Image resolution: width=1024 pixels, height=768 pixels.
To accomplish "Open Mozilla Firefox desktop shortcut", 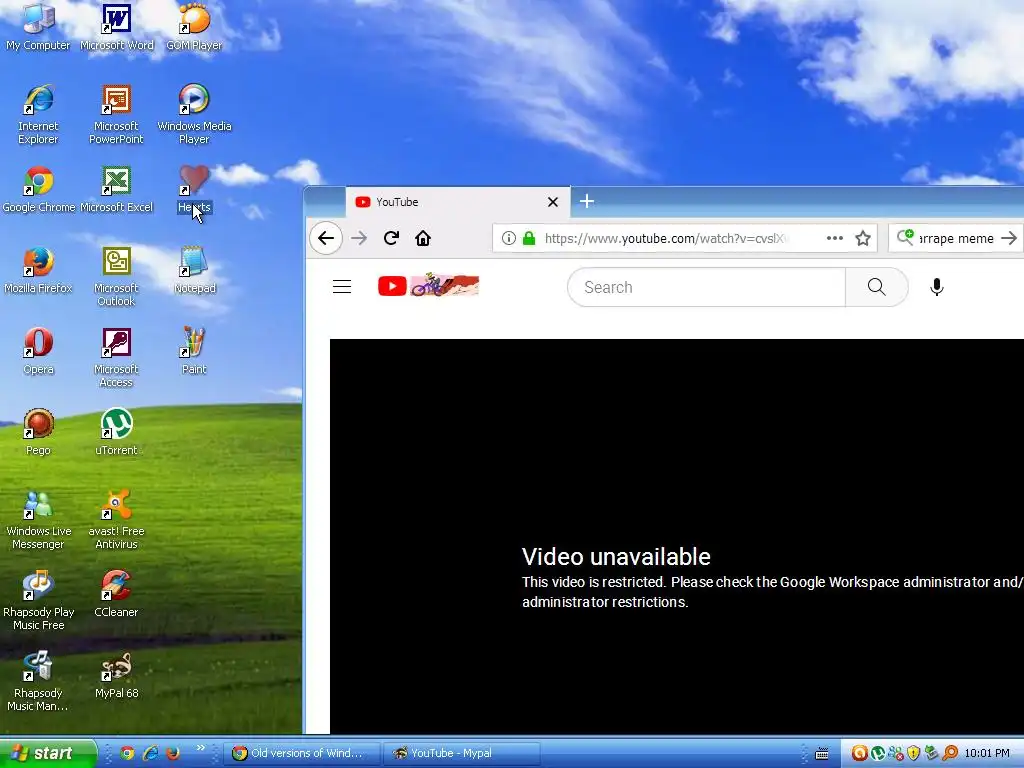I will (x=38, y=270).
